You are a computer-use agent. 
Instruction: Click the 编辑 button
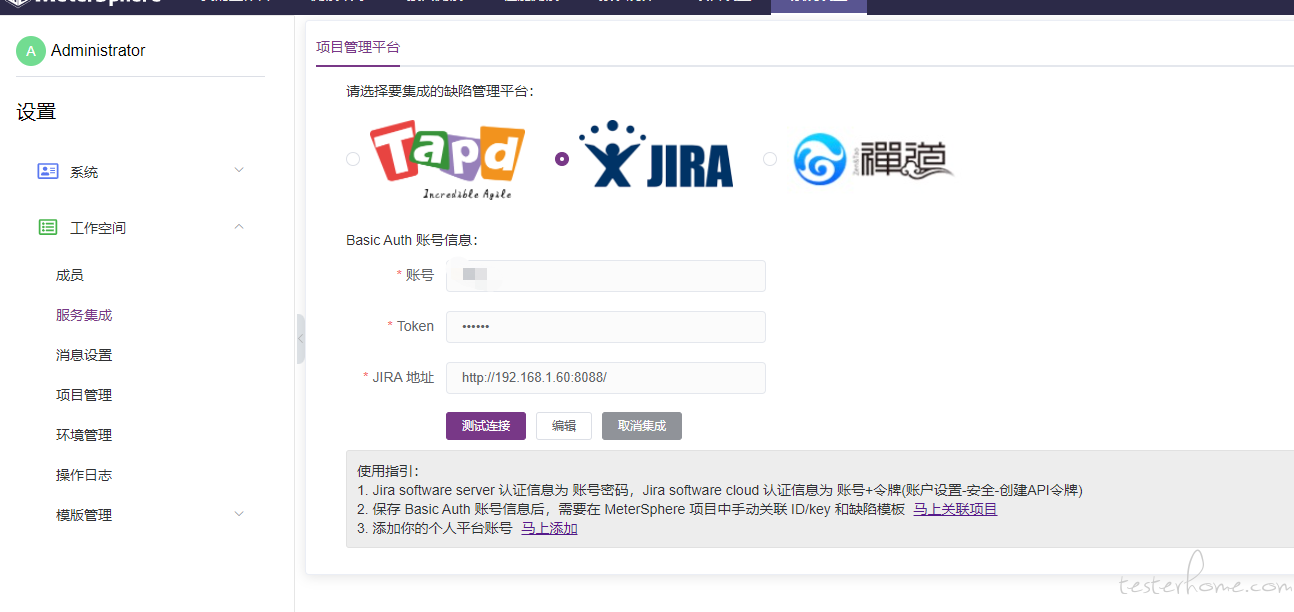coord(564,426)
